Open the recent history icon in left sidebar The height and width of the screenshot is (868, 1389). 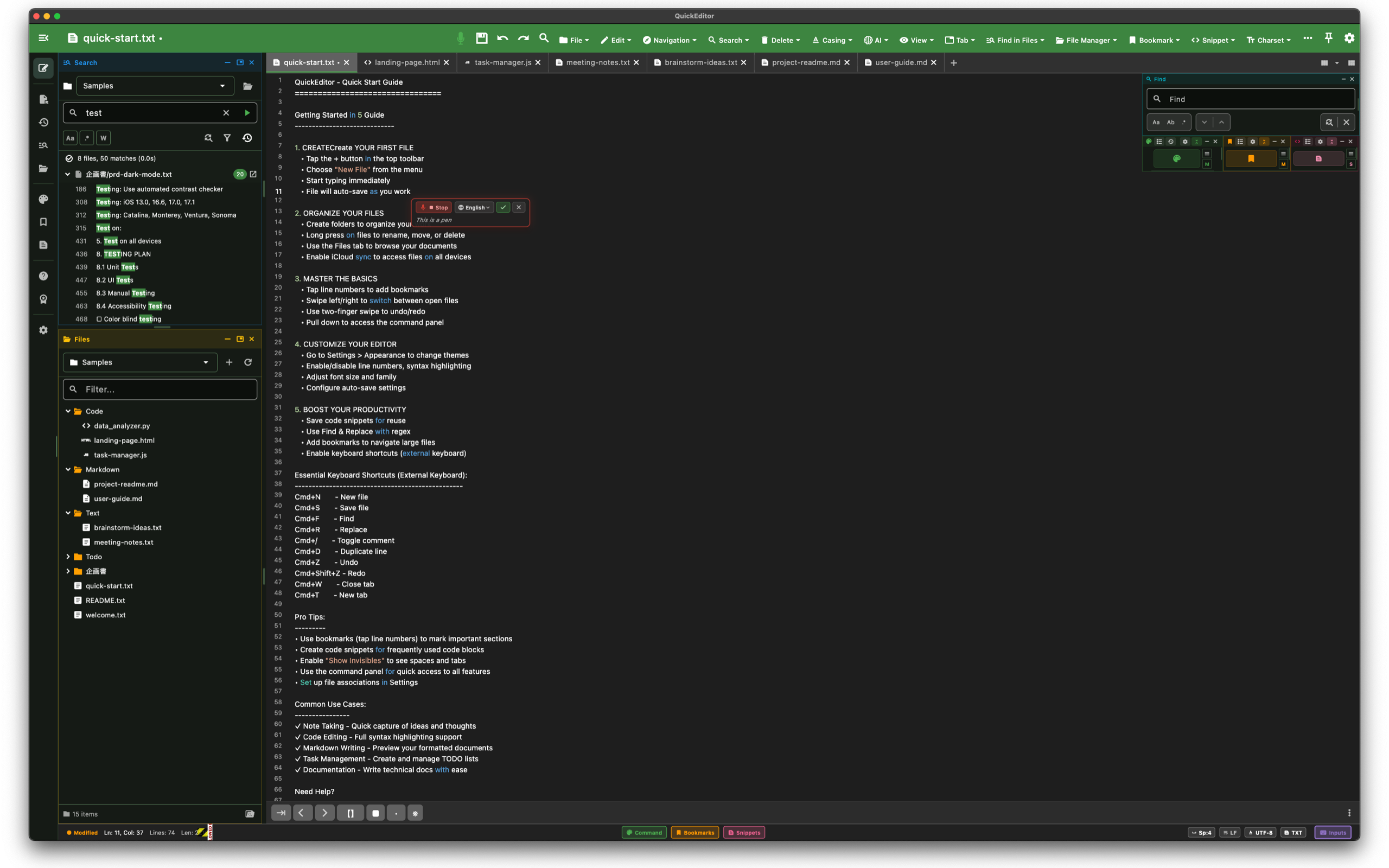pyautogui.click(x=43, y=122)
